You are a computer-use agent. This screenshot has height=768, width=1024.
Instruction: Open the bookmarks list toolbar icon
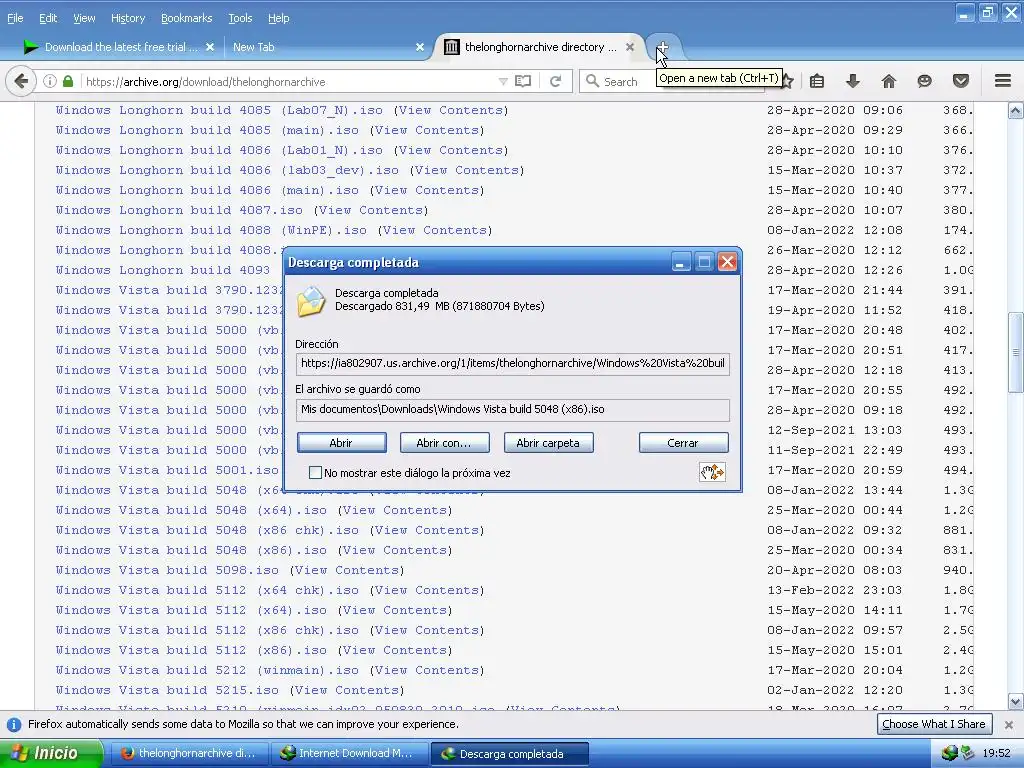[817, 81]
